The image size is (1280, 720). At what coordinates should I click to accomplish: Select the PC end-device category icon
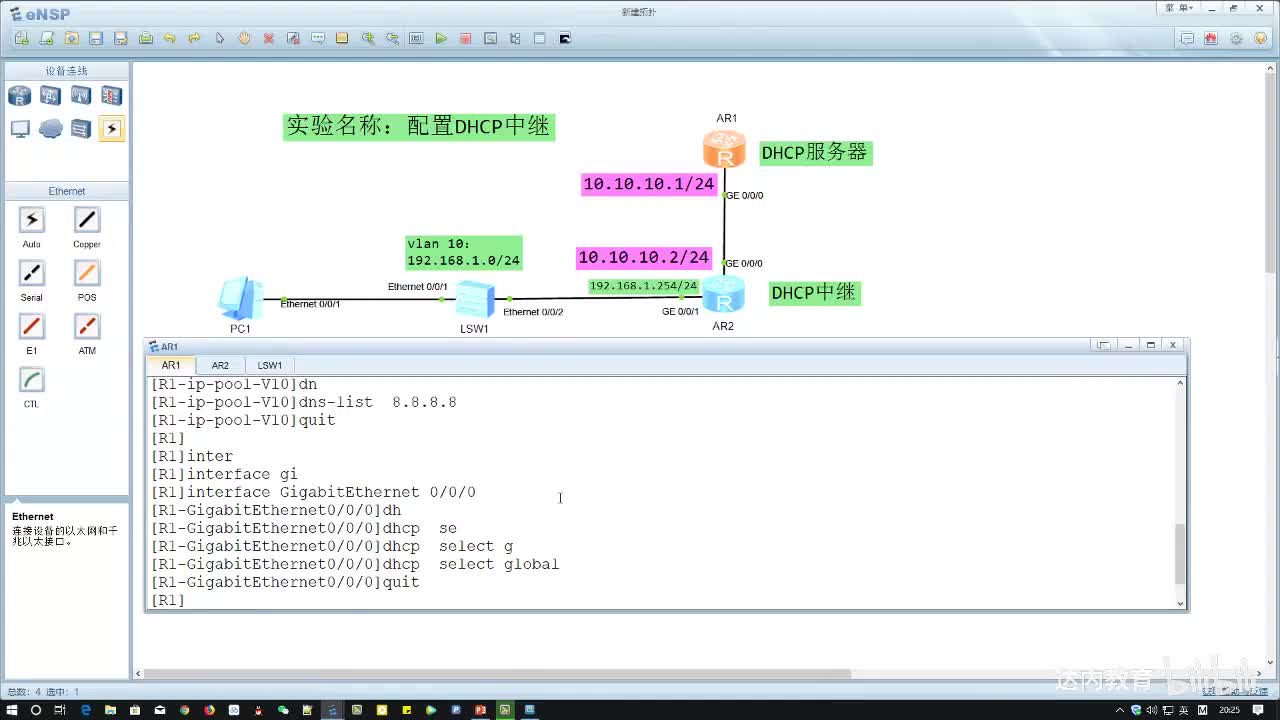tap(20, 129)
